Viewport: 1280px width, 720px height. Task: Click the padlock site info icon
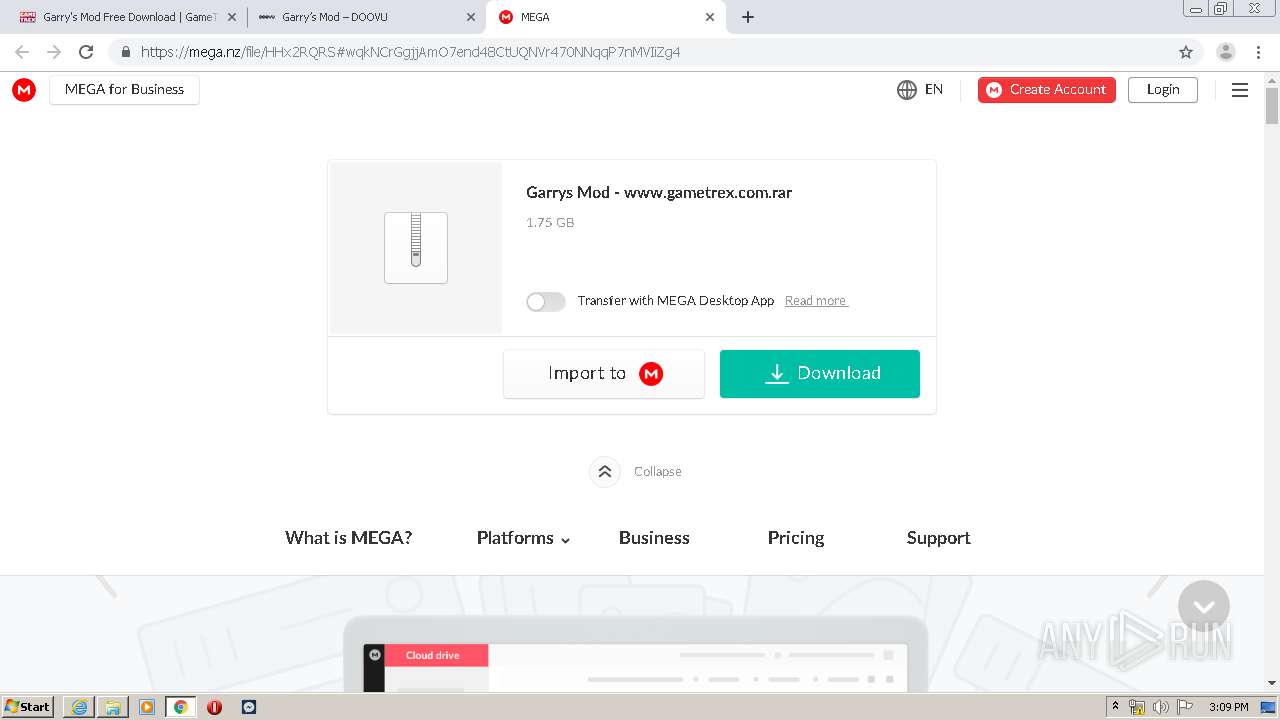coord(126,52)
